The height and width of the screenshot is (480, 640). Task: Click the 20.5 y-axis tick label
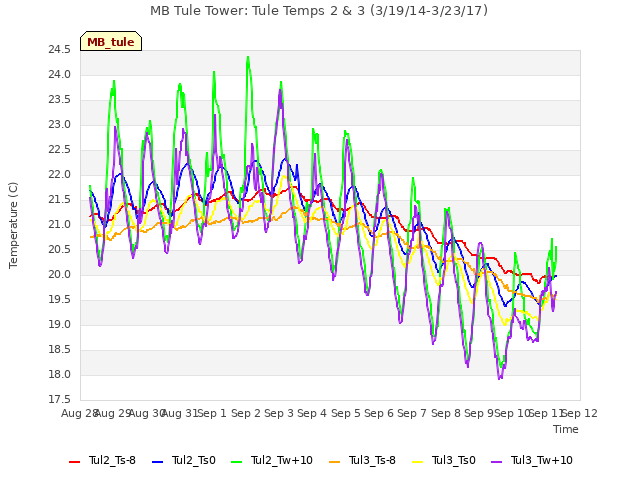coord(60,249)
